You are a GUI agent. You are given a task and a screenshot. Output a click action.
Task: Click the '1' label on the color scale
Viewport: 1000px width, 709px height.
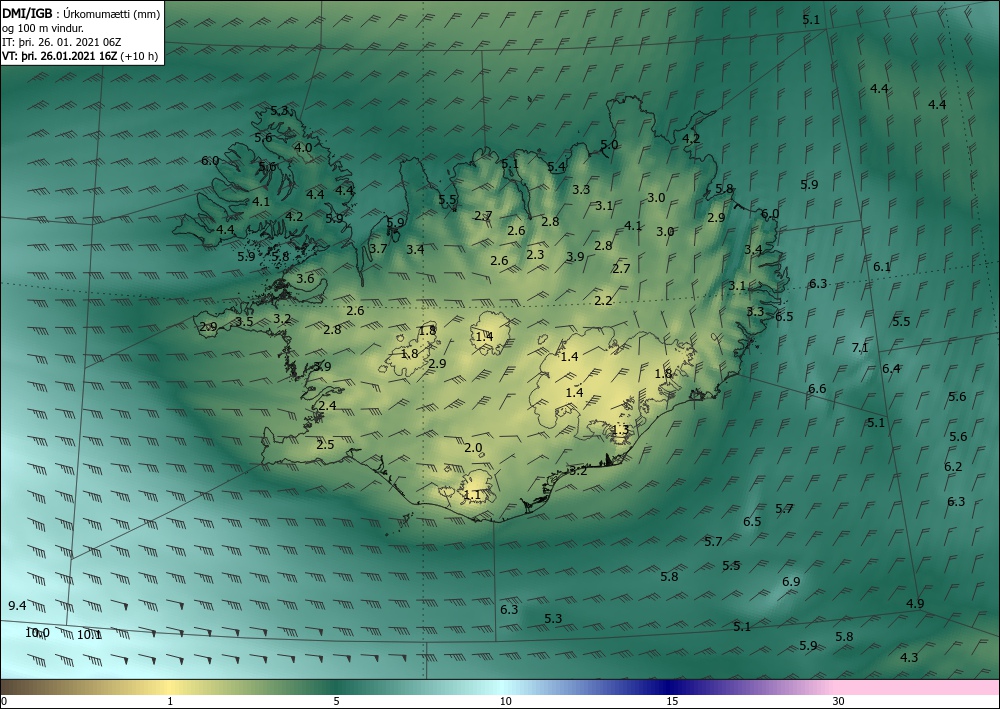pyautogui.click(x=170, y=702)
